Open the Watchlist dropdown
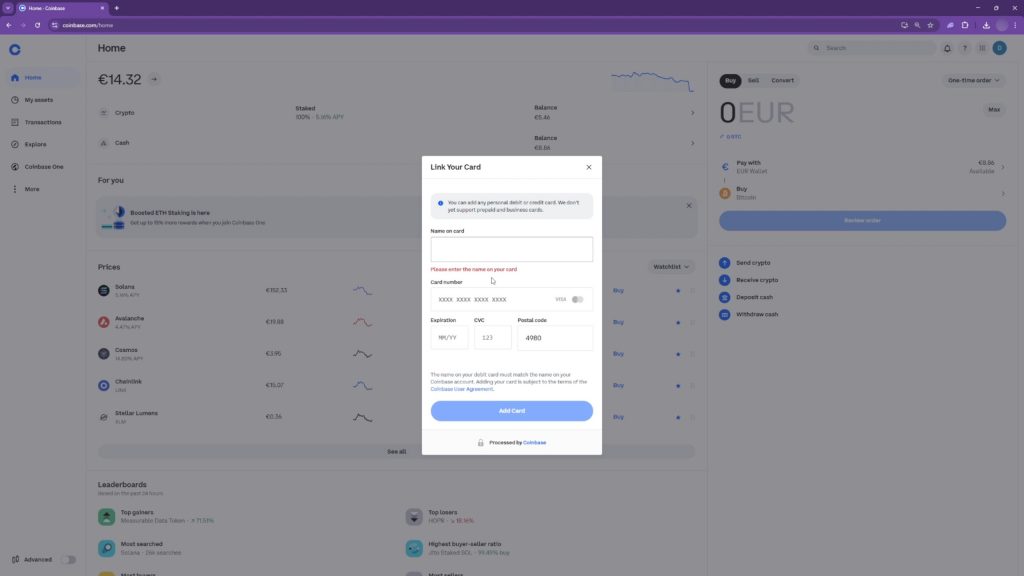 [x=671, y=267]
